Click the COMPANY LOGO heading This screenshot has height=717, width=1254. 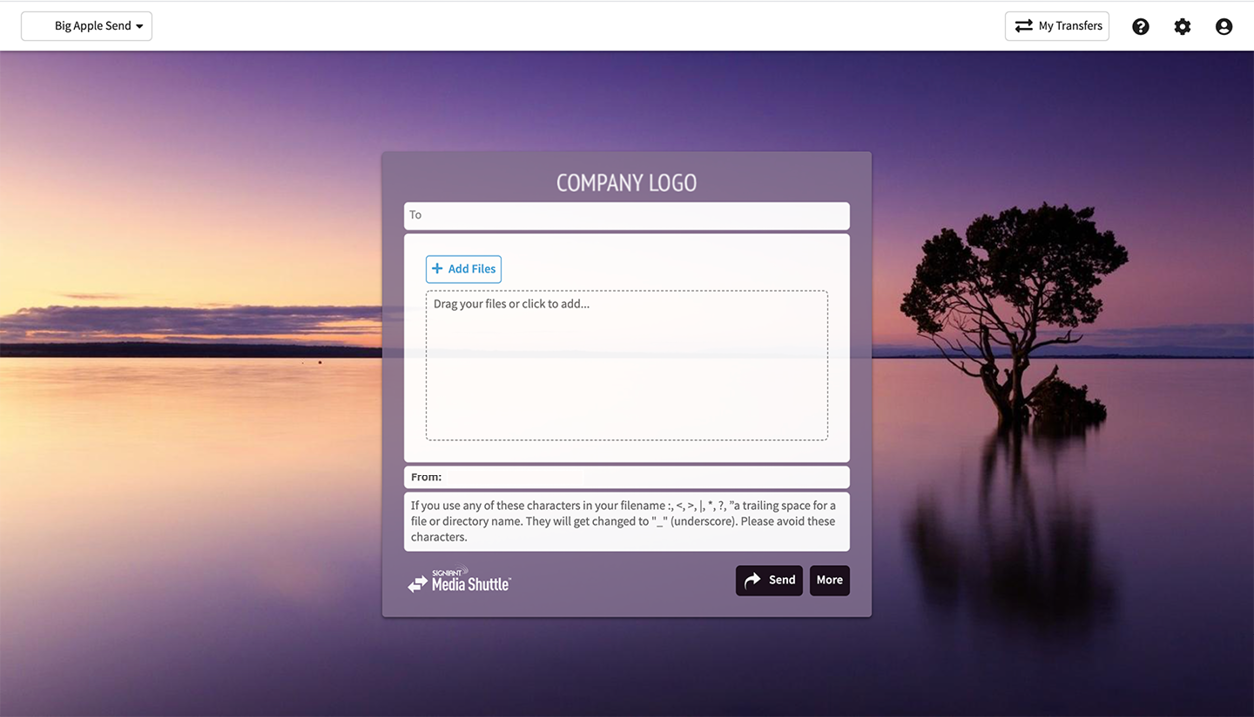coord(626,183)
